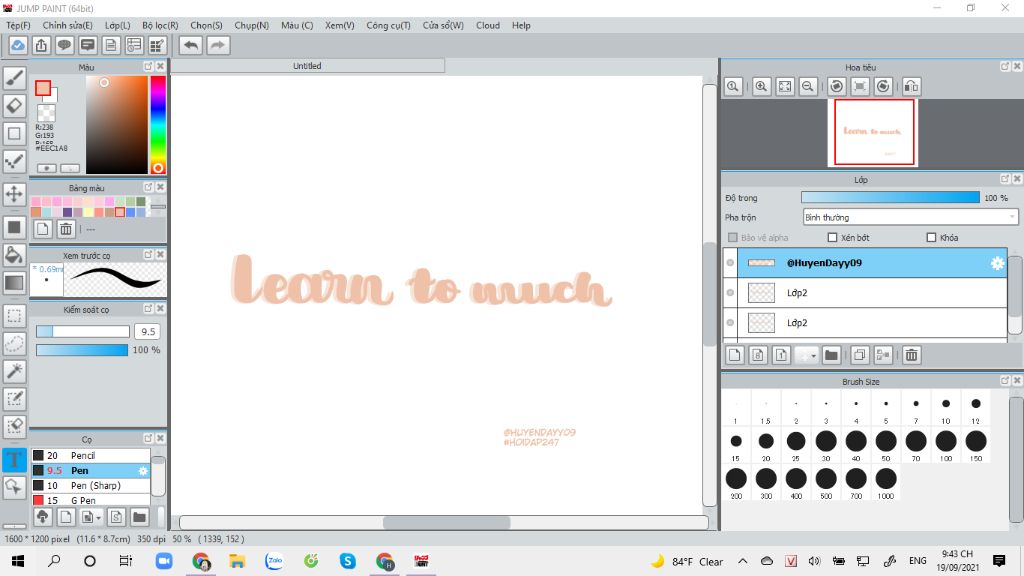Click the navigator canvas thumbnail
The image size is (1024, 576).
(874, 132)
